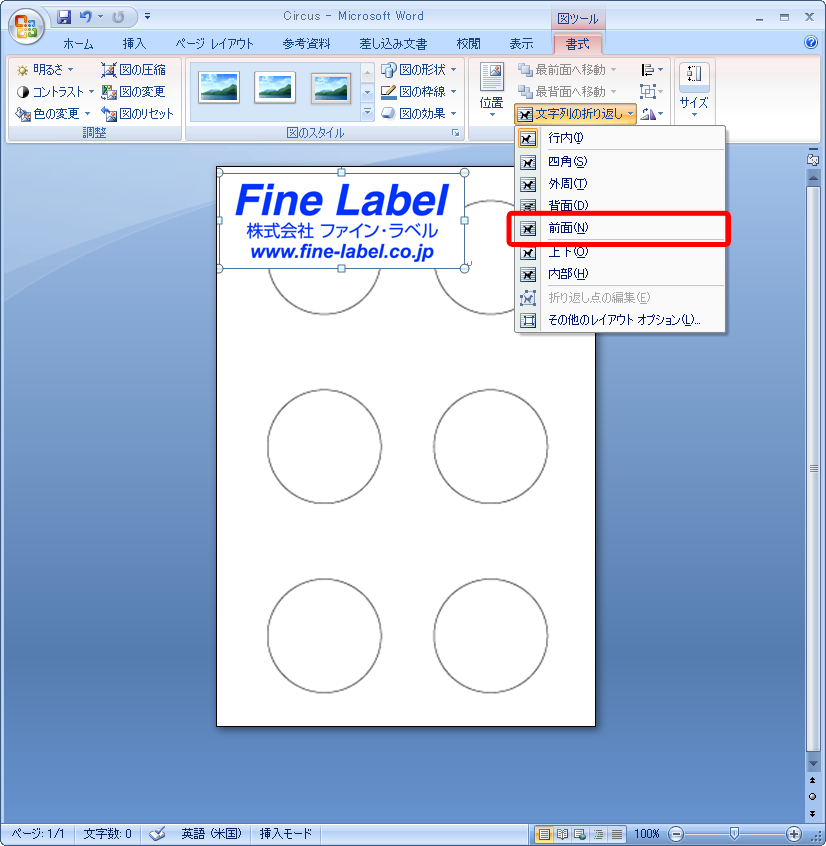Click the Redo icon in quick access
The image size is (826, 846).
click(x=118, y=17)
